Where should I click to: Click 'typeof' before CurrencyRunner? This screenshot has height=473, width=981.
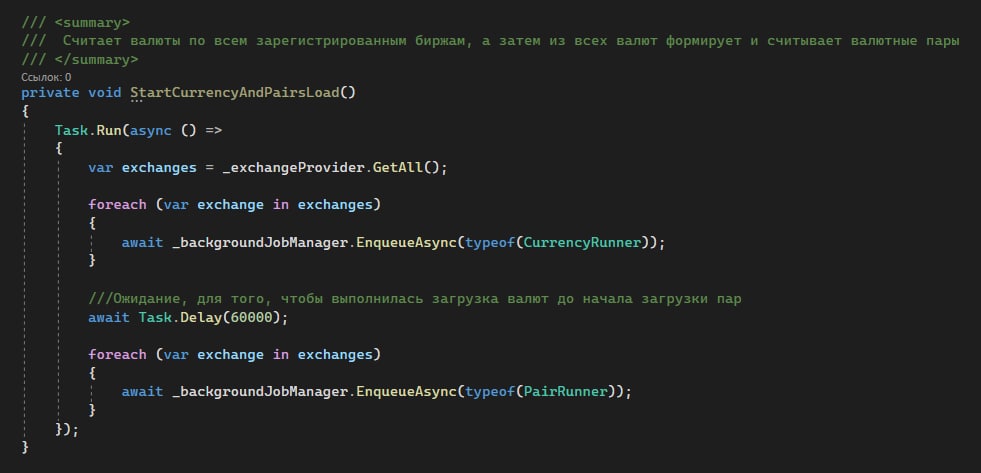[x=490, y=242]
